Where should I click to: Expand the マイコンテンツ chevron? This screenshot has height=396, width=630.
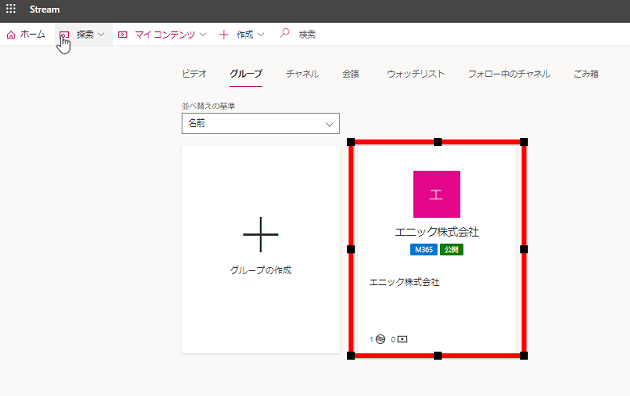tap(203, 35)
